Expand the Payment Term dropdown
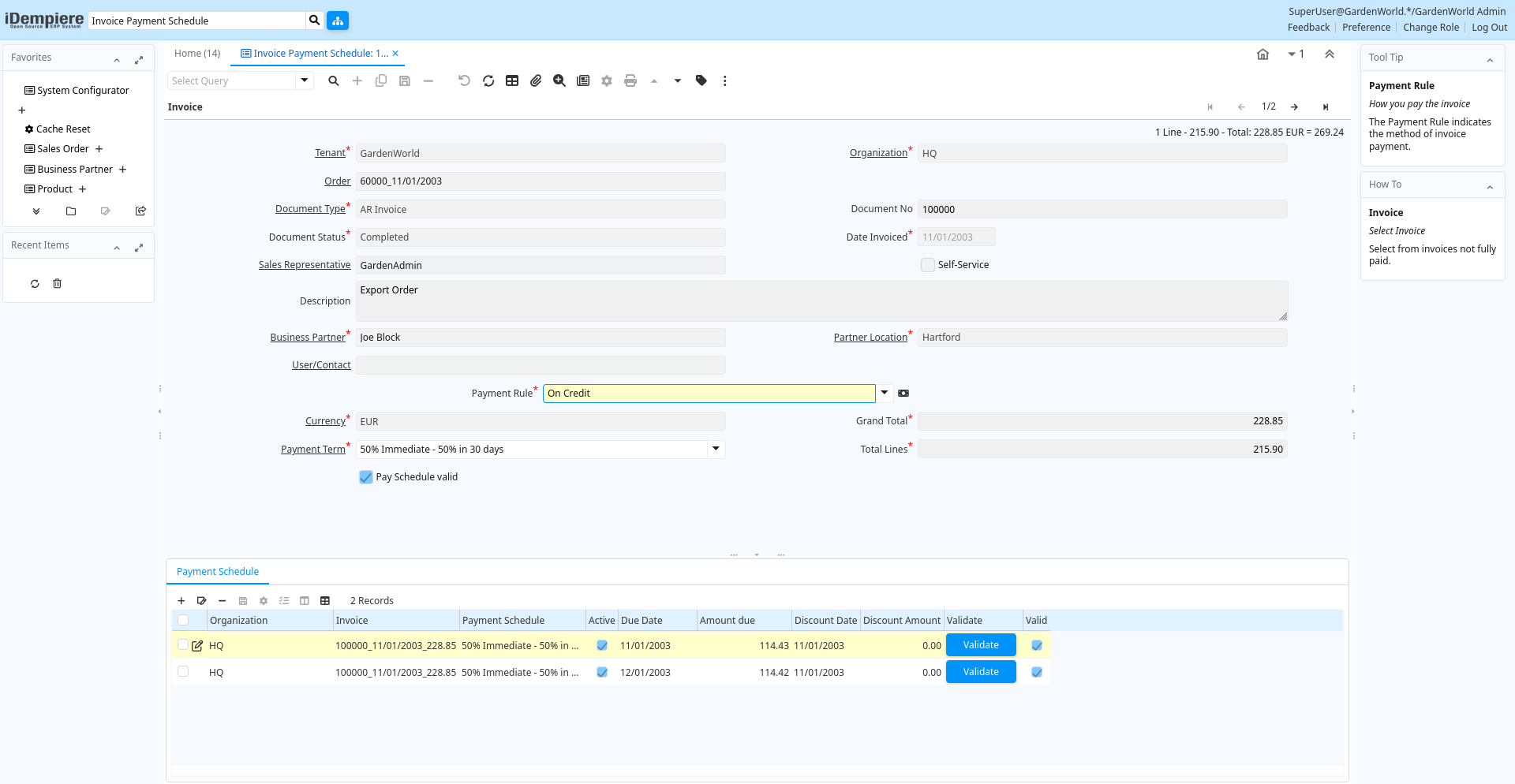This screenshot has height=784, width=1515. click(716, 449)
